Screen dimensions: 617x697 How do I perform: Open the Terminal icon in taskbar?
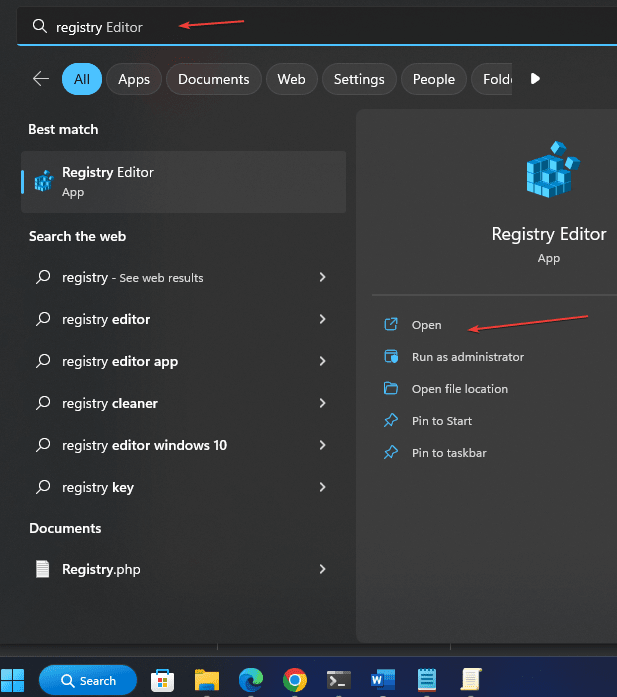[x=339, y=681]
